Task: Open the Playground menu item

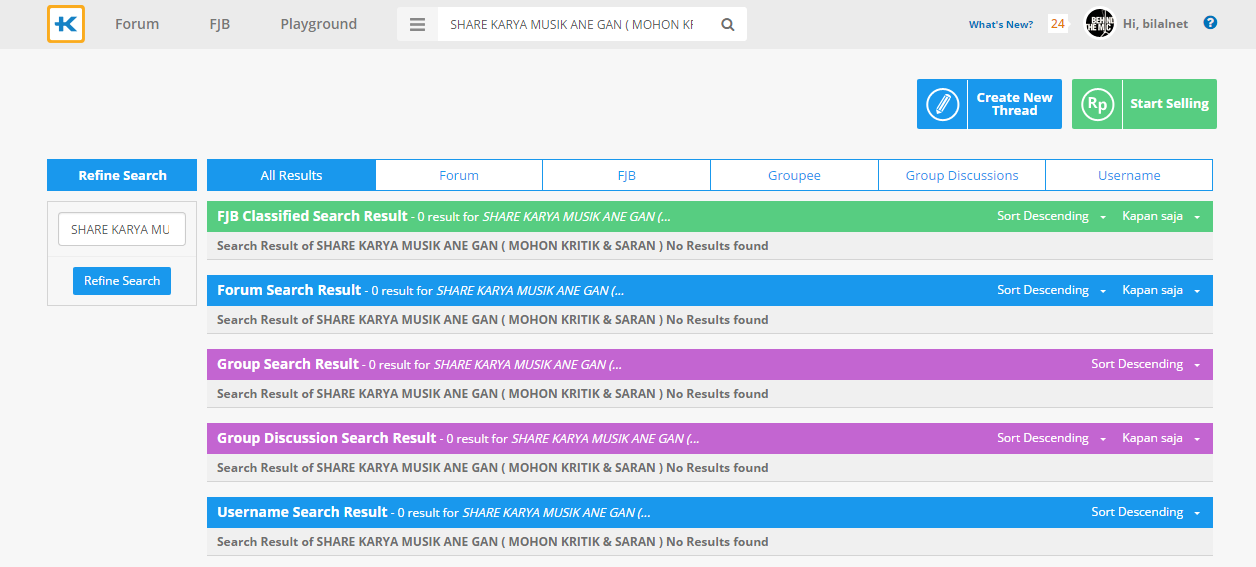Action: pos(318,24)
